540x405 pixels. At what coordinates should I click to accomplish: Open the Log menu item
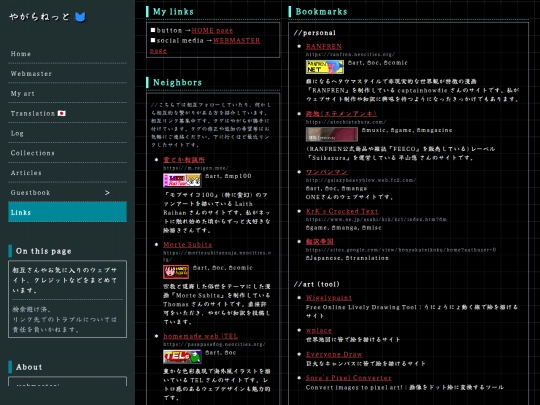(x=68, y=133)
